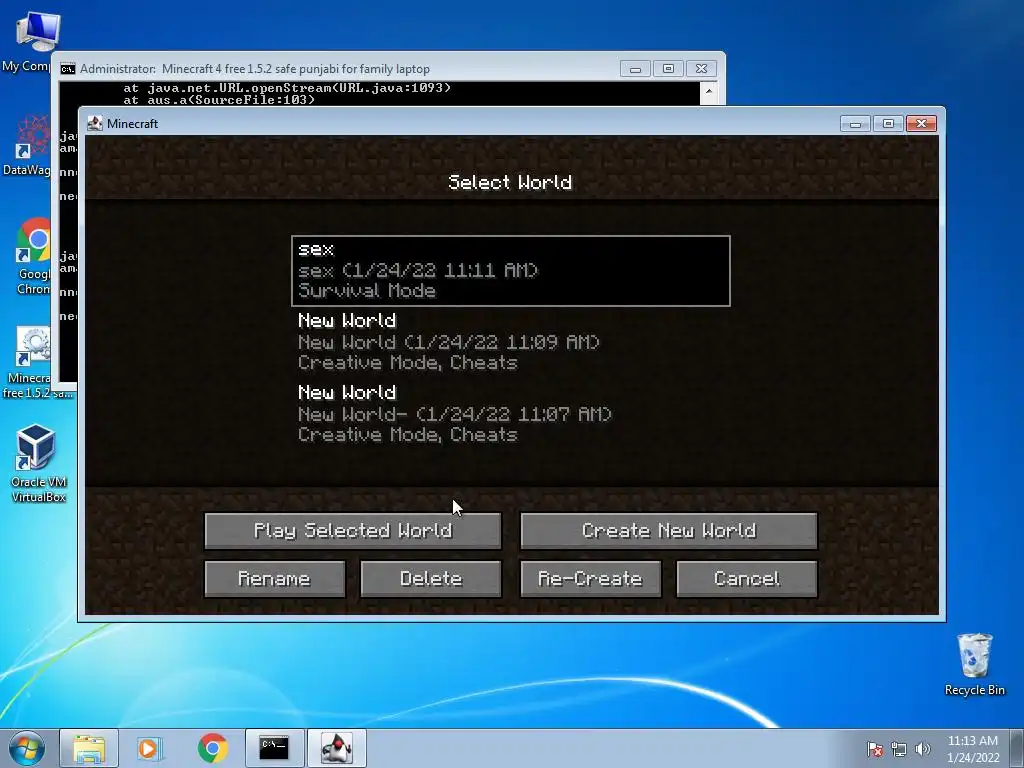1024x768 pixels.
Task: Open volume control tray icon
Action: click(x=923, y=749)
